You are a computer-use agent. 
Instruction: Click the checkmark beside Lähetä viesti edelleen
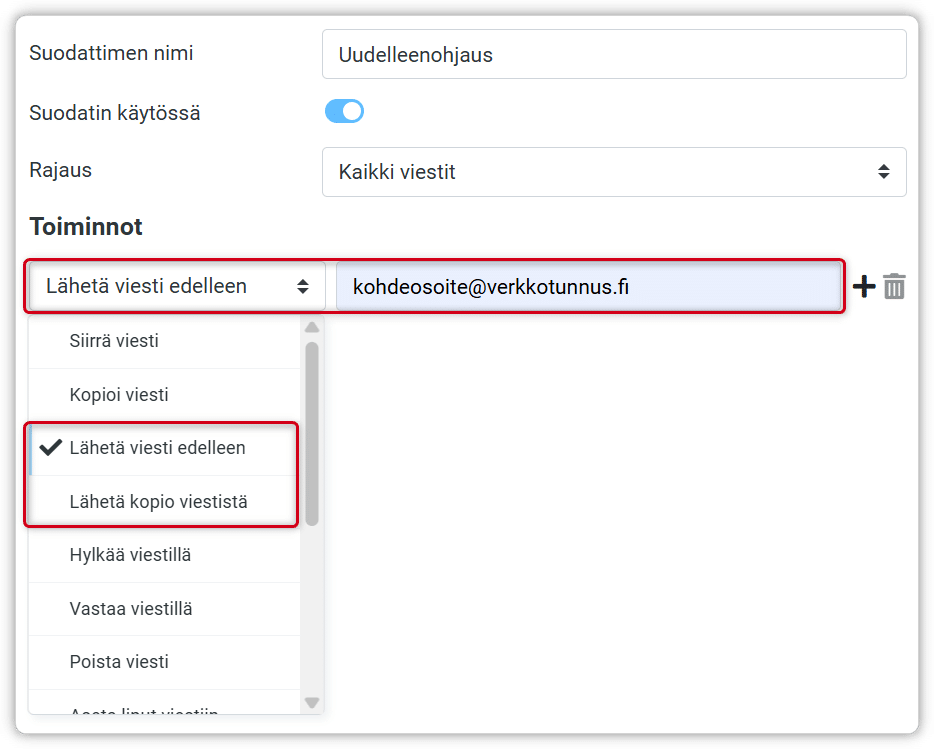tap(50, 448)
